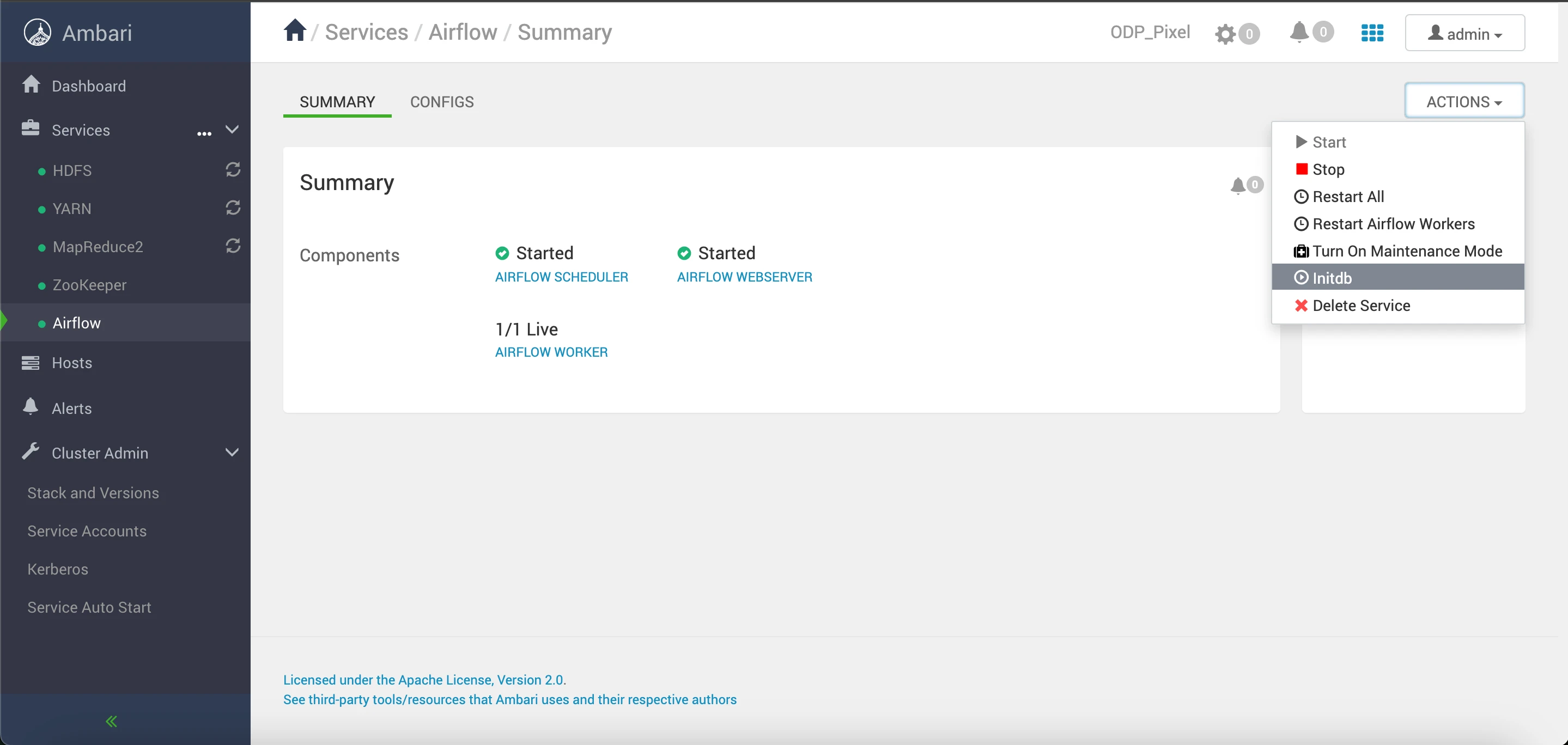Click the HDFS restart-required refresh icon
Image resolution: width=1568 pixels, height=745 pixels.
(233, 169)
